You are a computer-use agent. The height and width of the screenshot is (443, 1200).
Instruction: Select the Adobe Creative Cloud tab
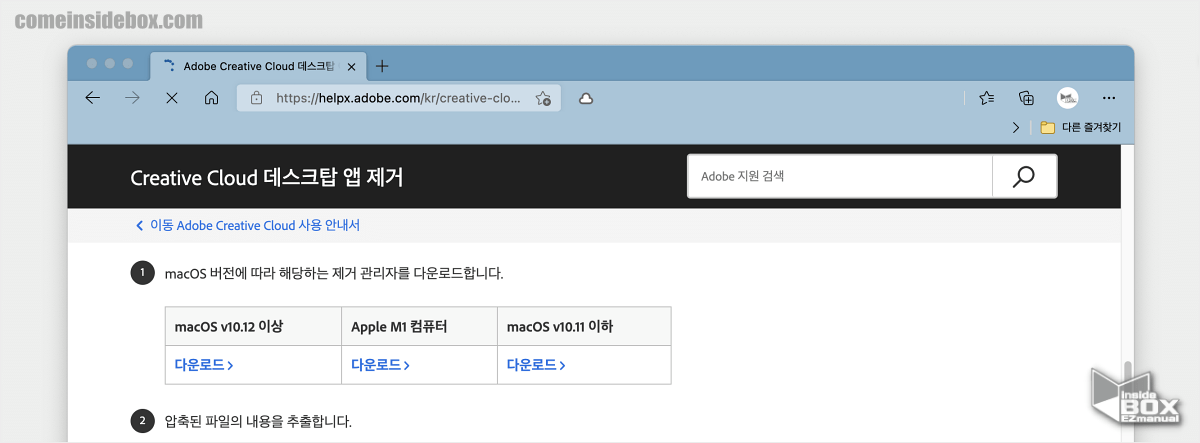coord(258,66)
